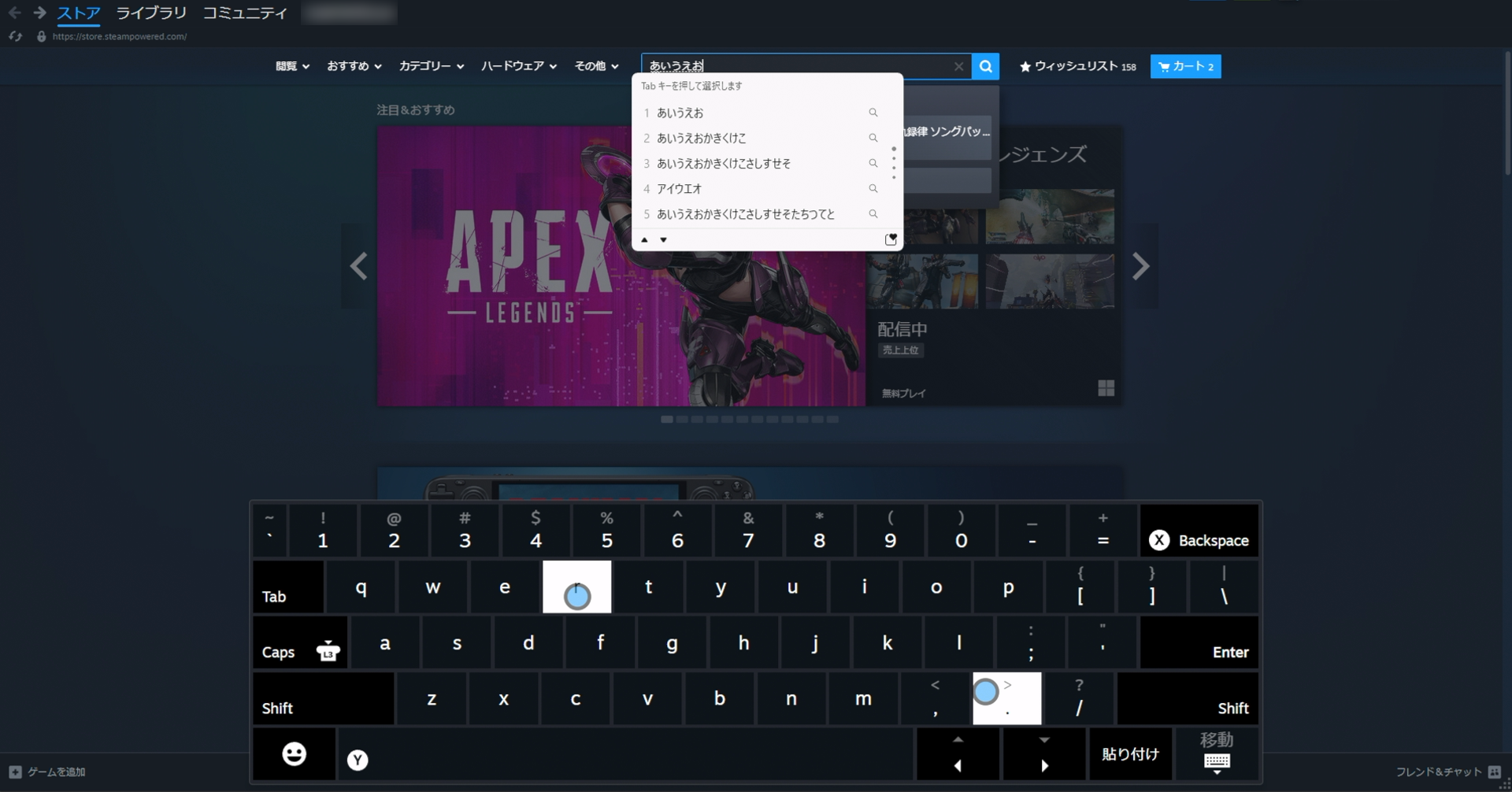The width and height of the screenshot is (1512, 792).
Task: Click the Backspace key
Action: coord(1199,531)
